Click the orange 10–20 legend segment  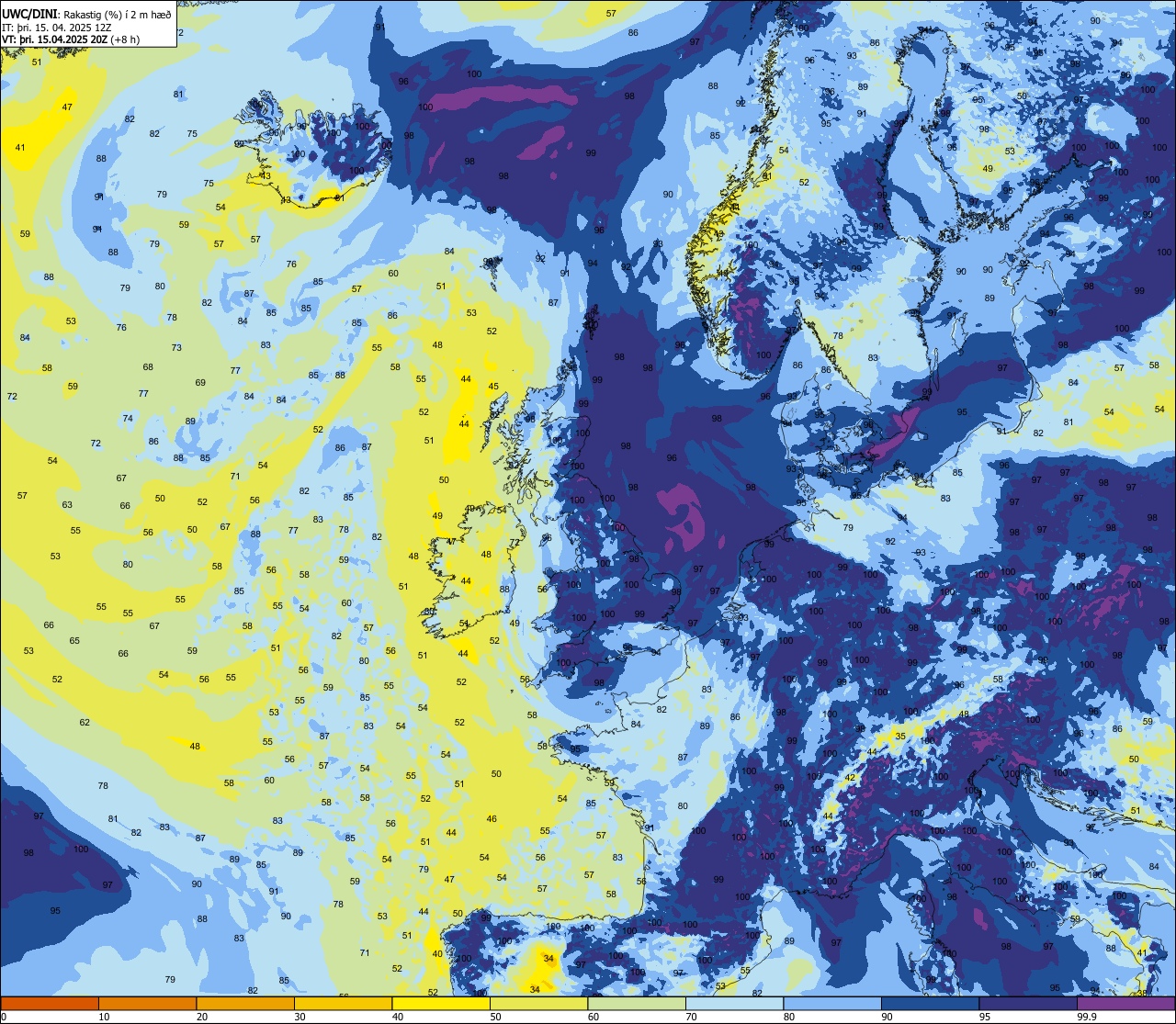147,1003
